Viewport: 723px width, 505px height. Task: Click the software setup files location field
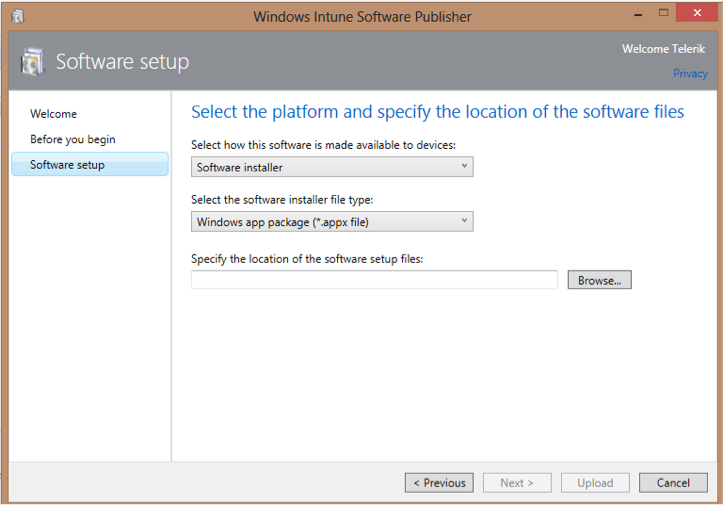[374, 280]
